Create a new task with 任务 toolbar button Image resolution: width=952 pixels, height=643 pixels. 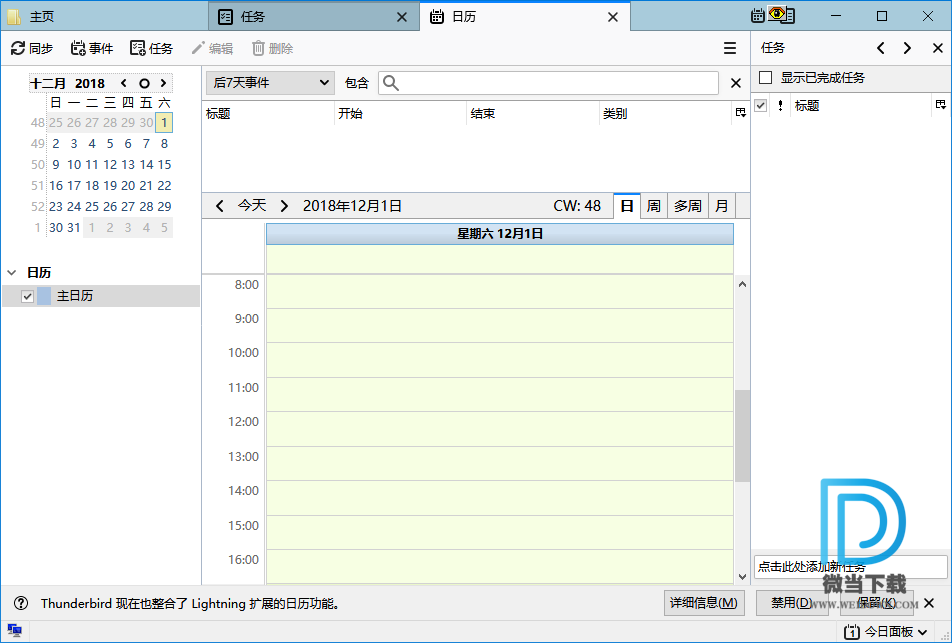click(x=151, y=48)
